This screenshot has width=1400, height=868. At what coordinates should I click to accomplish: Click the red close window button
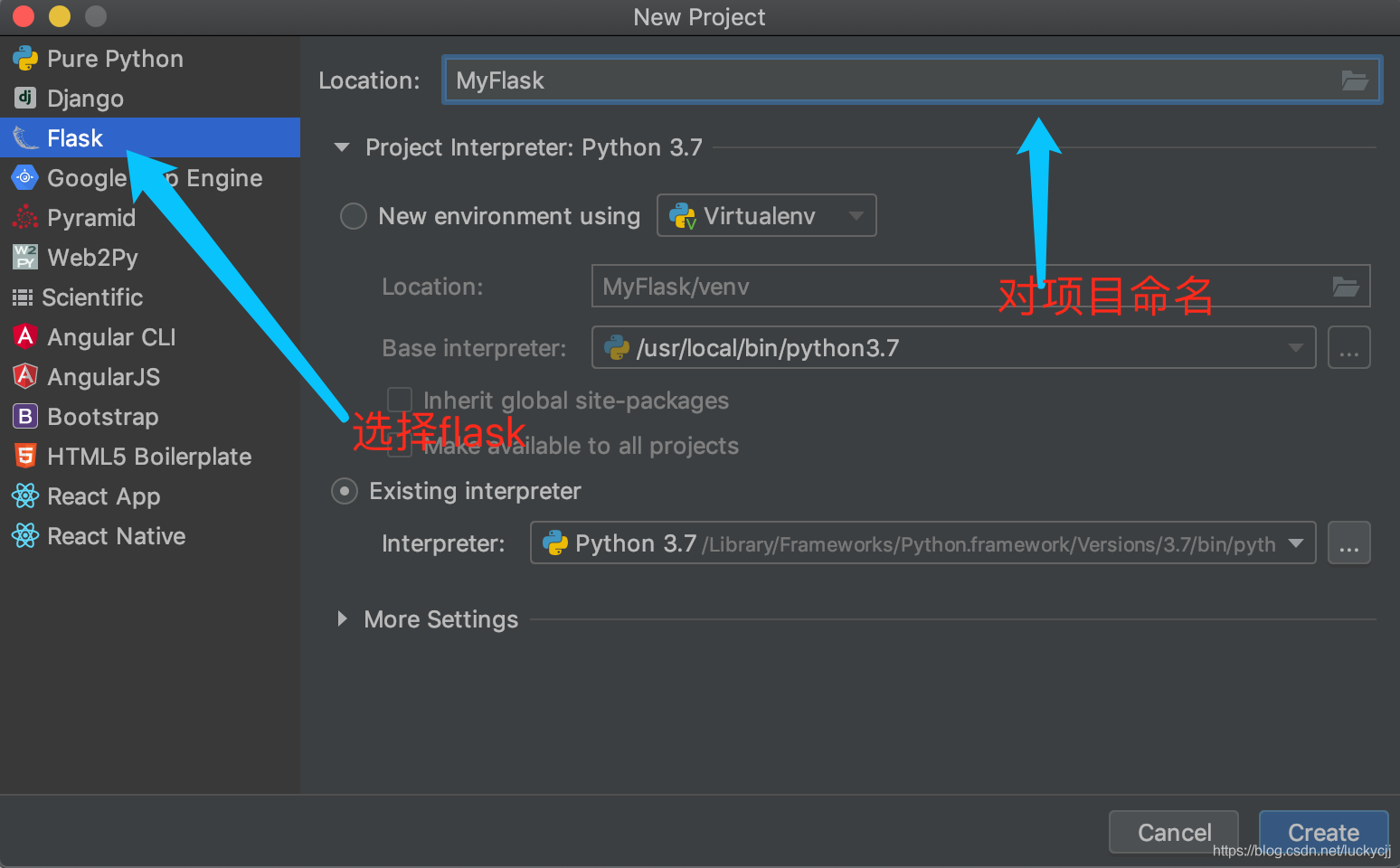coord(24,16)
